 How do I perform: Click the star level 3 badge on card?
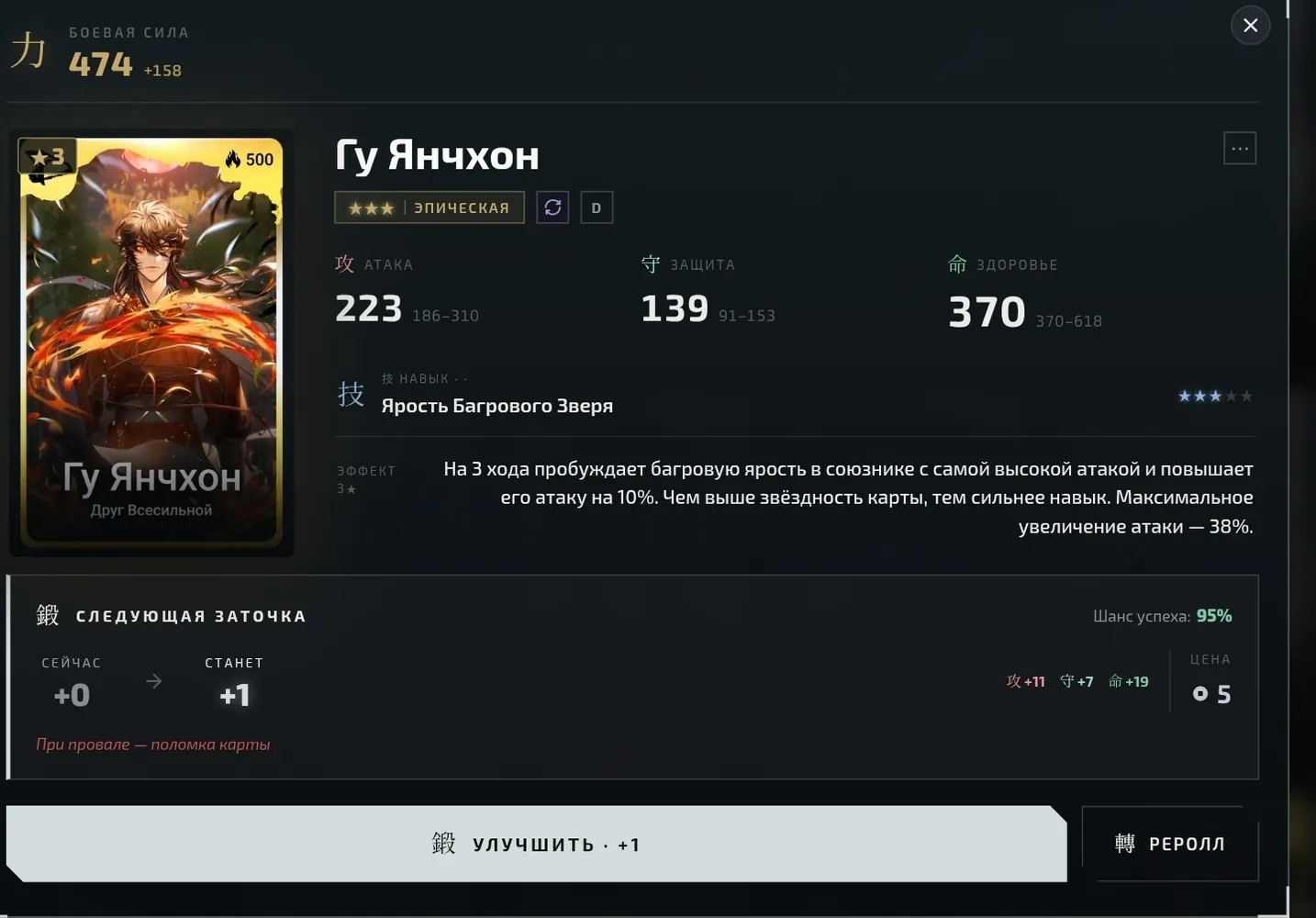[48, 157]
